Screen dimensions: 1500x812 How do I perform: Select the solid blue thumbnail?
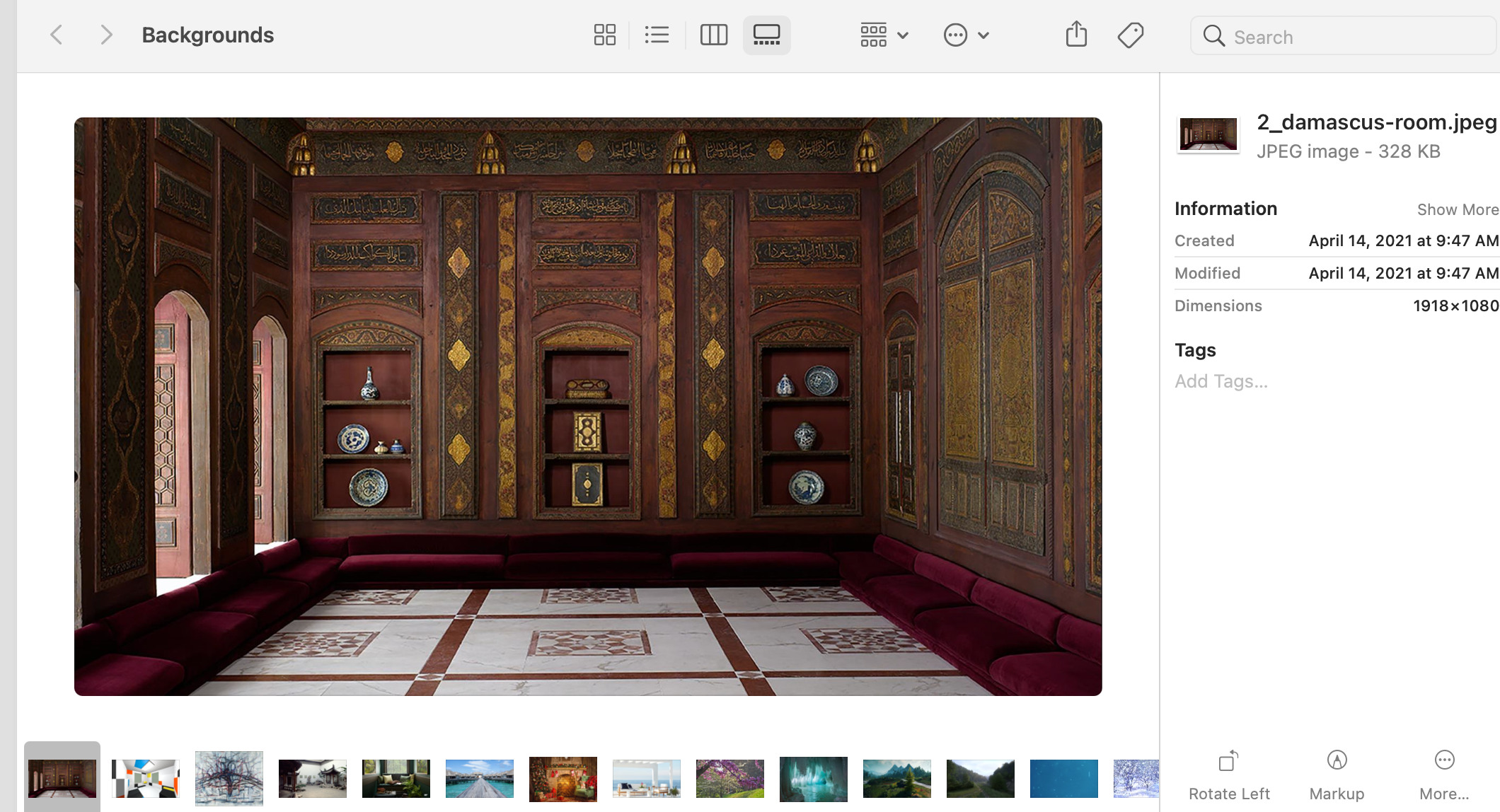[1064, 778]
